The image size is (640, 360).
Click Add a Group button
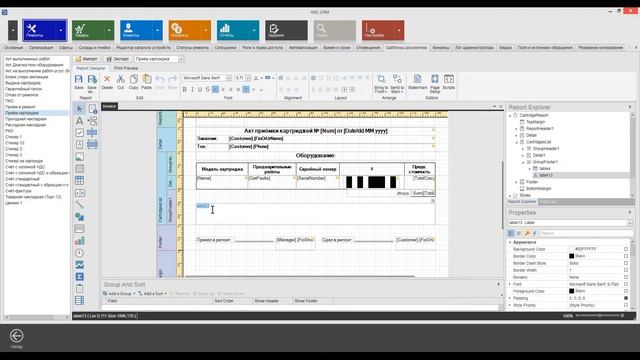119,293
